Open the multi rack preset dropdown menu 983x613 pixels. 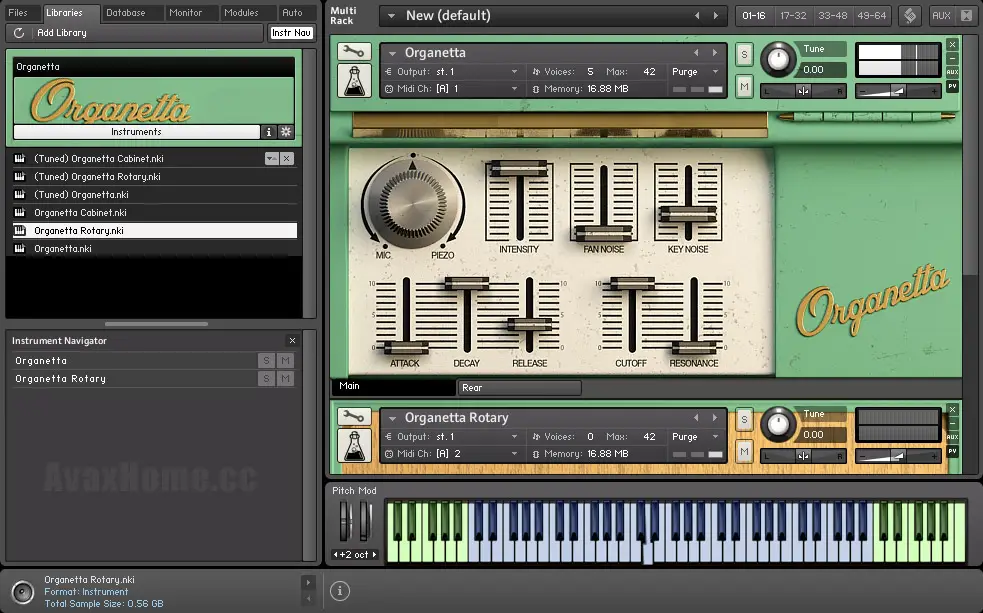coord(391,16)
